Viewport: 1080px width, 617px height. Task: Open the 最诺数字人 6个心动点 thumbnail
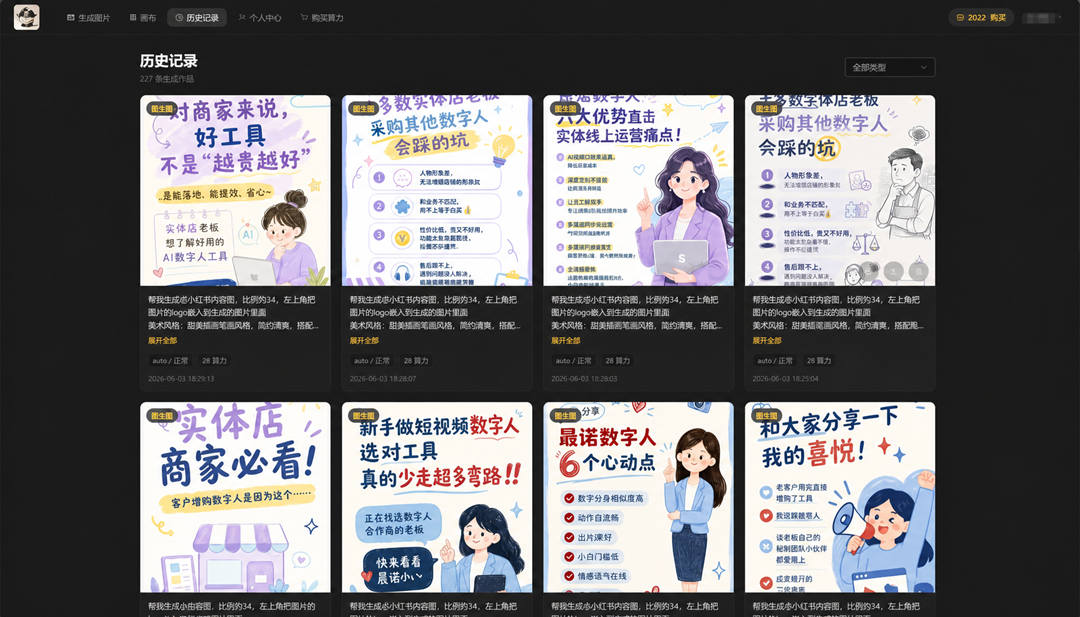(x=638, y=497)
